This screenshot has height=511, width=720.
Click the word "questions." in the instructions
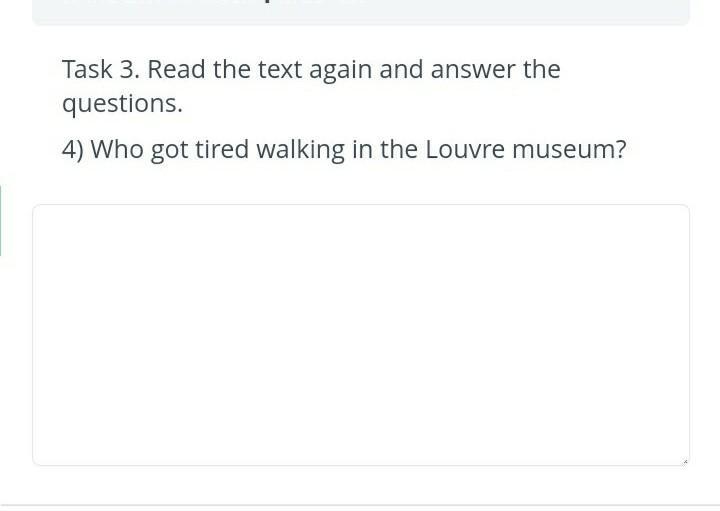coord(123,105)
